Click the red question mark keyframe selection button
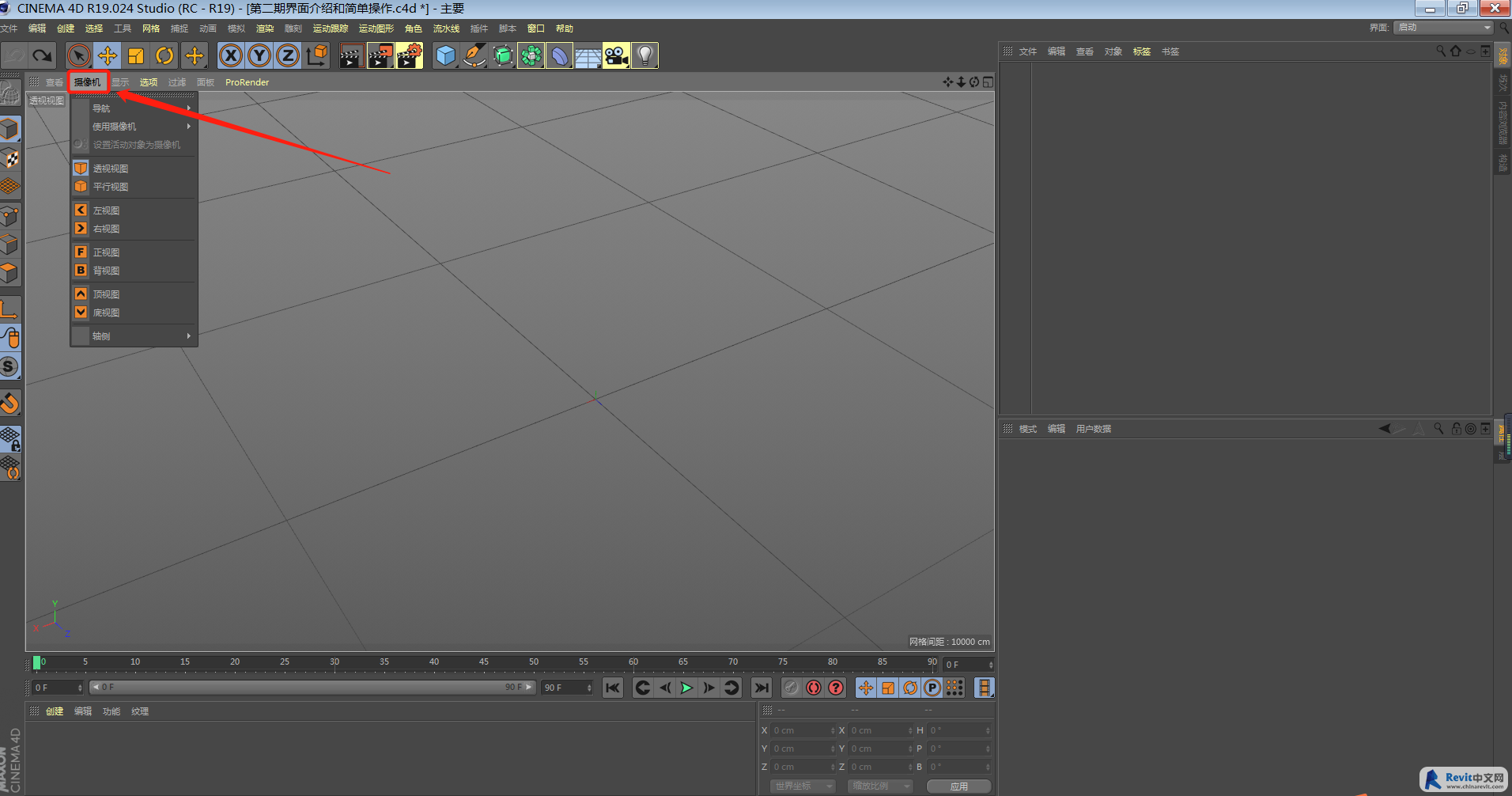Image resolution: width=1512 pixels, height=796 pixels. 836,688
